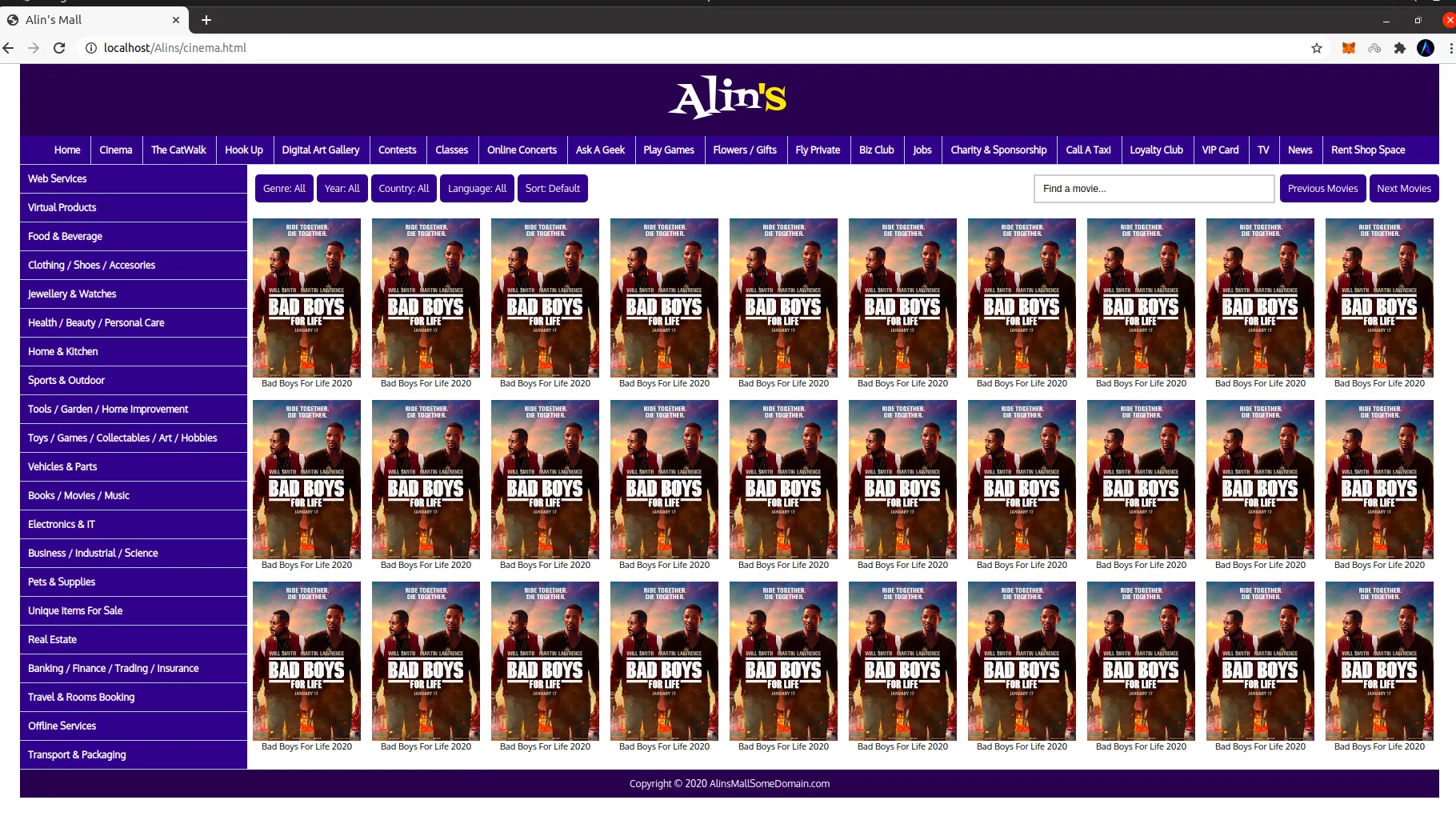Open Charity & Sponsorship nav item
The height and width of the screenshot is (828, 1456).
[998, 150]
